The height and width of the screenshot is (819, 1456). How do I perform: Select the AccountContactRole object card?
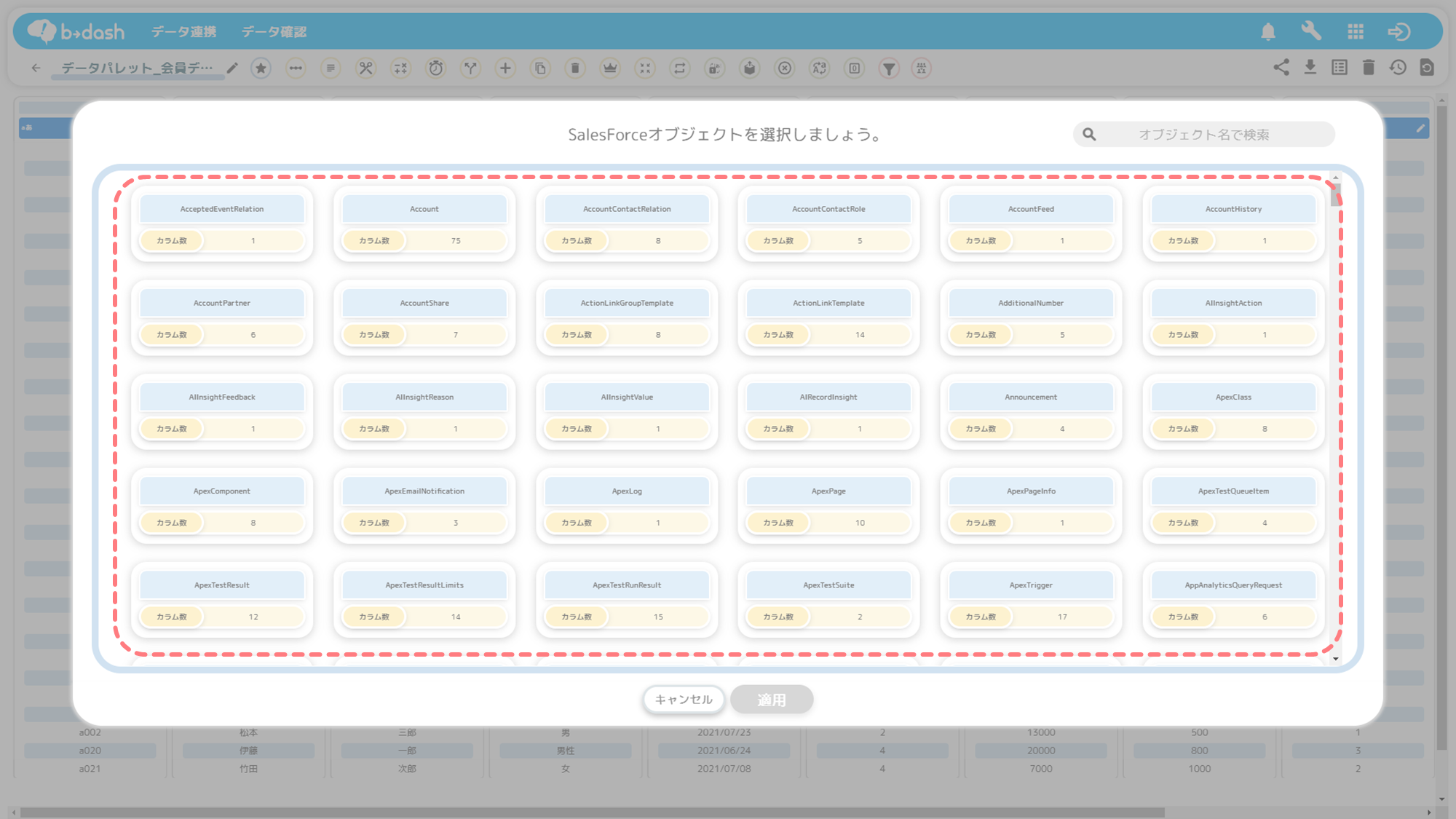pos(828,223)
